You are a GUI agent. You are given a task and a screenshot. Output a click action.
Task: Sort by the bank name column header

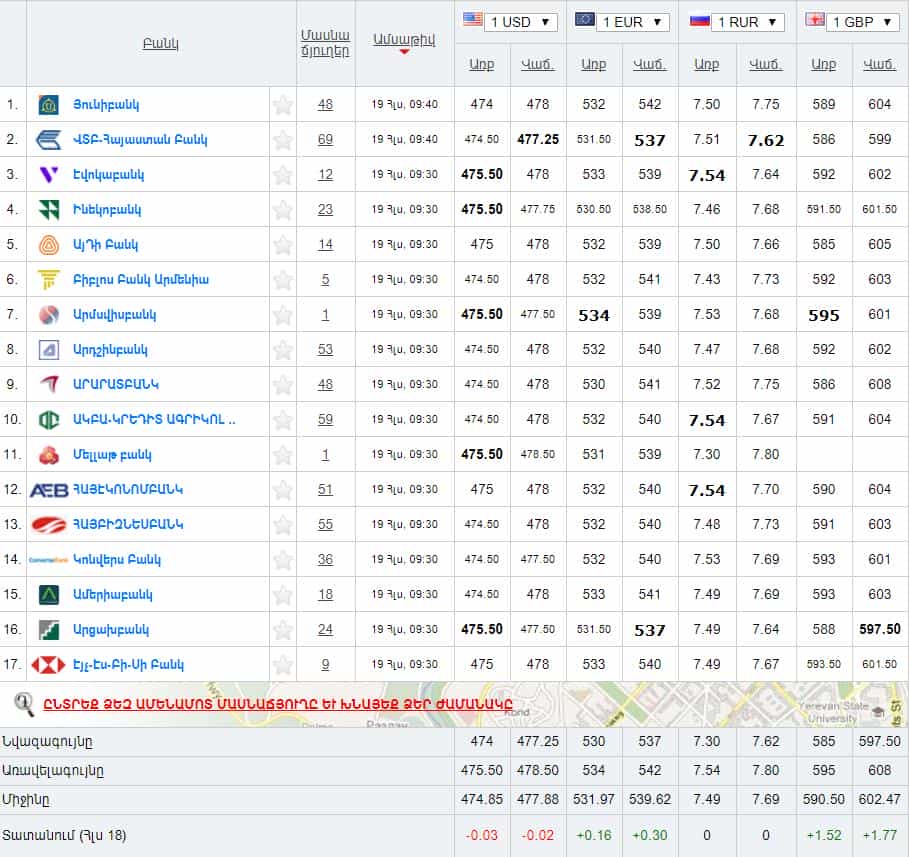160,44
